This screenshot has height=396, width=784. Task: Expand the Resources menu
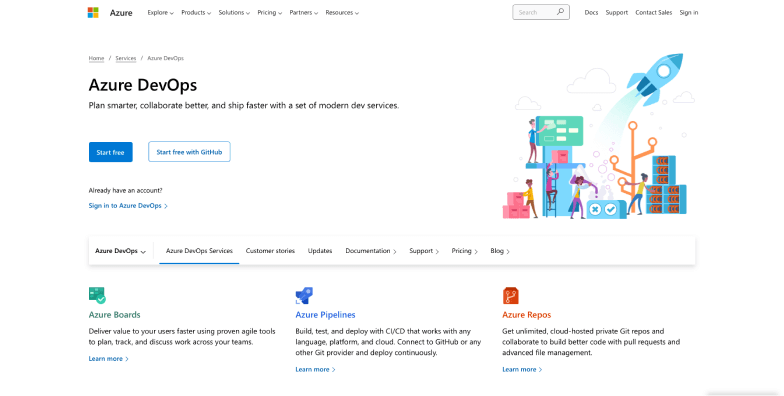point(342,12)
